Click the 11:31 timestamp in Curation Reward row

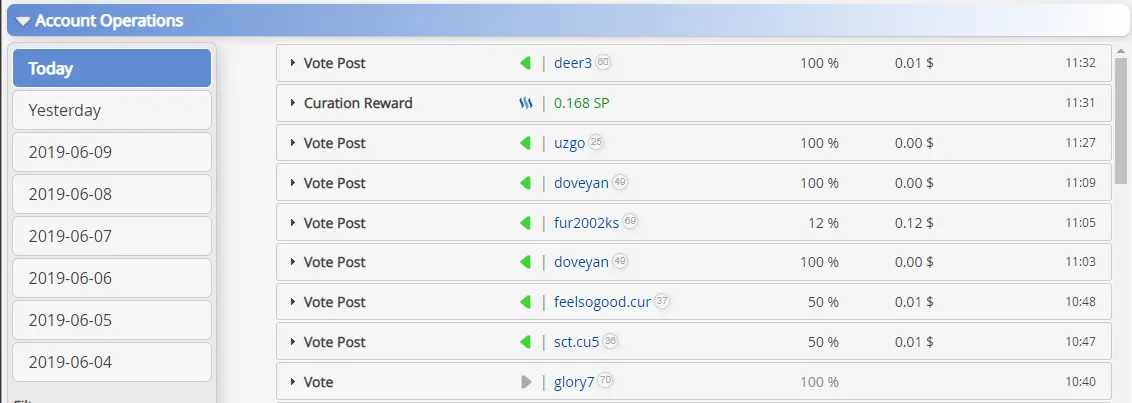(1080, 103)
